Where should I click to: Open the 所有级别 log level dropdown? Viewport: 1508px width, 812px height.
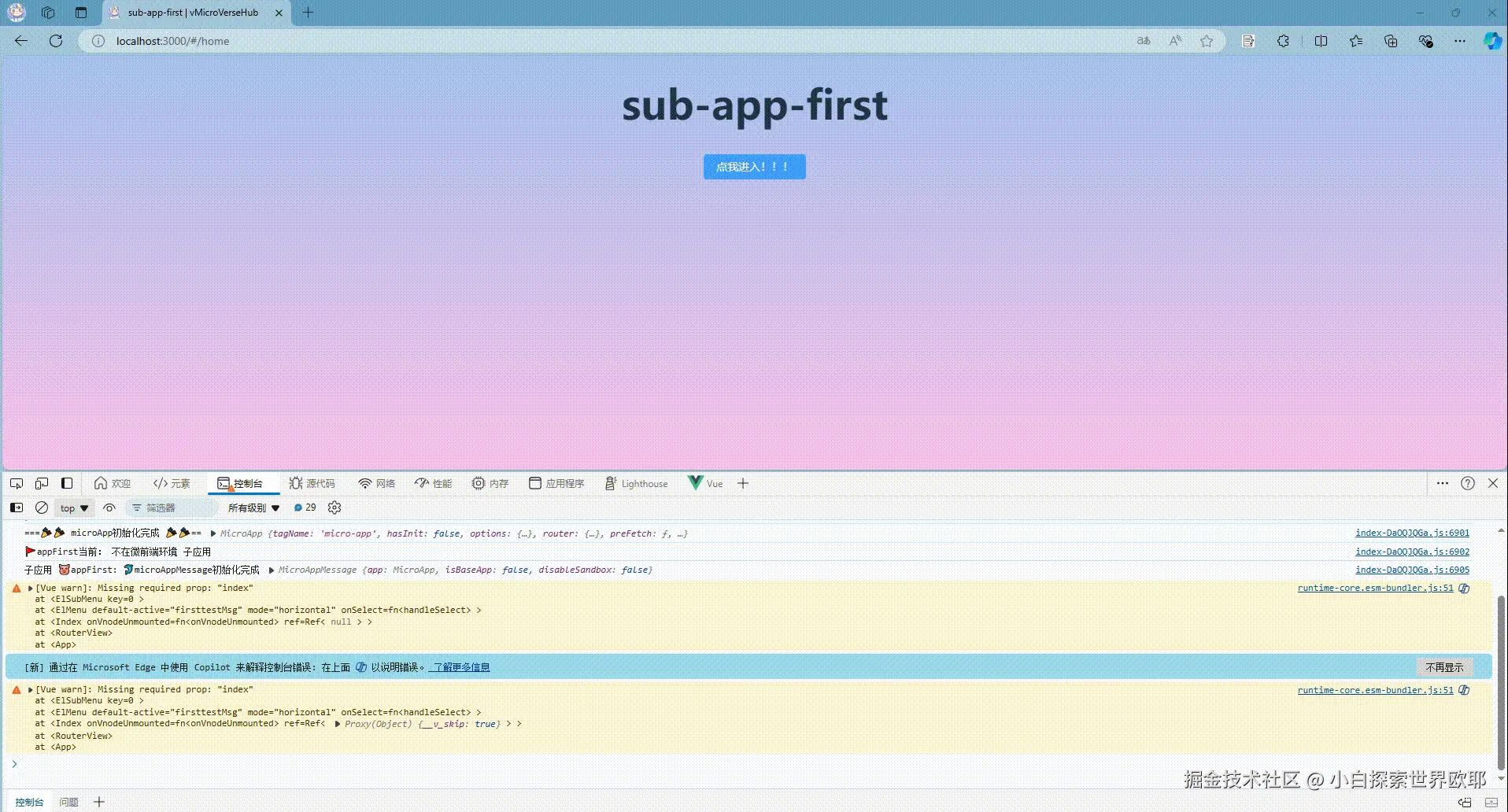pyautogui.click(x=253, y=507)
